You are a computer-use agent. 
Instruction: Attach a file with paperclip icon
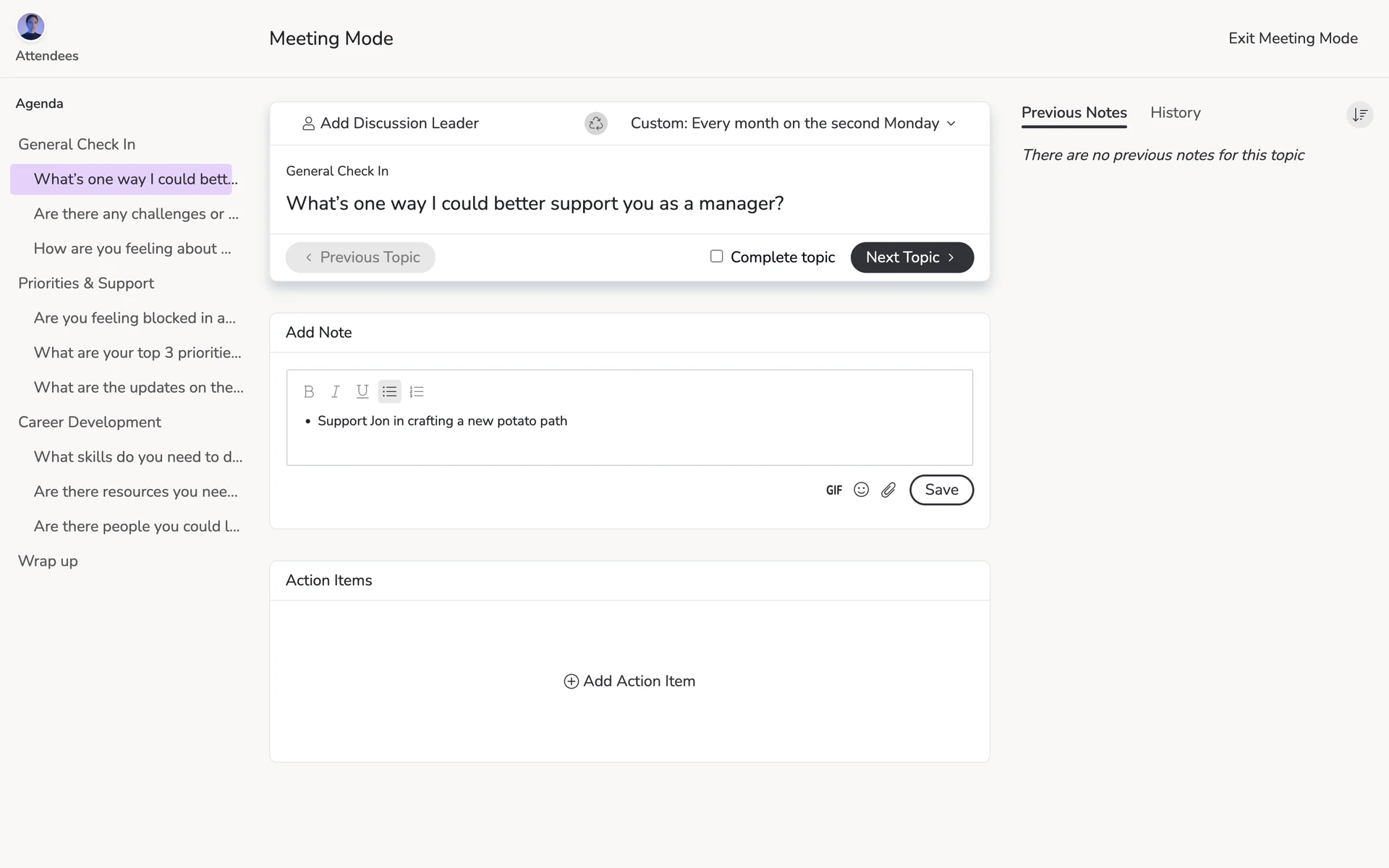coord(888,490)
